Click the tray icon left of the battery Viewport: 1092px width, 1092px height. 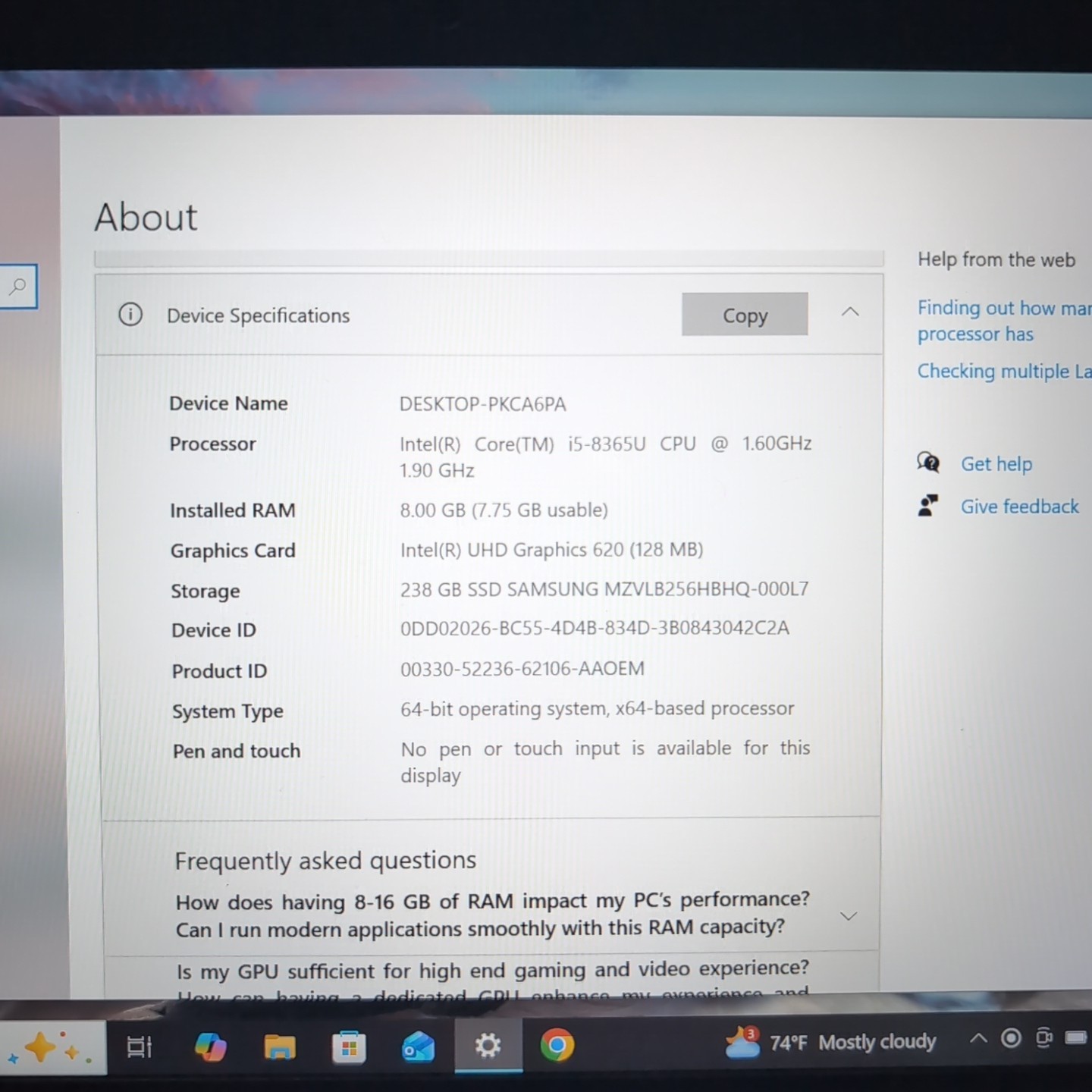[1043, 1038]
